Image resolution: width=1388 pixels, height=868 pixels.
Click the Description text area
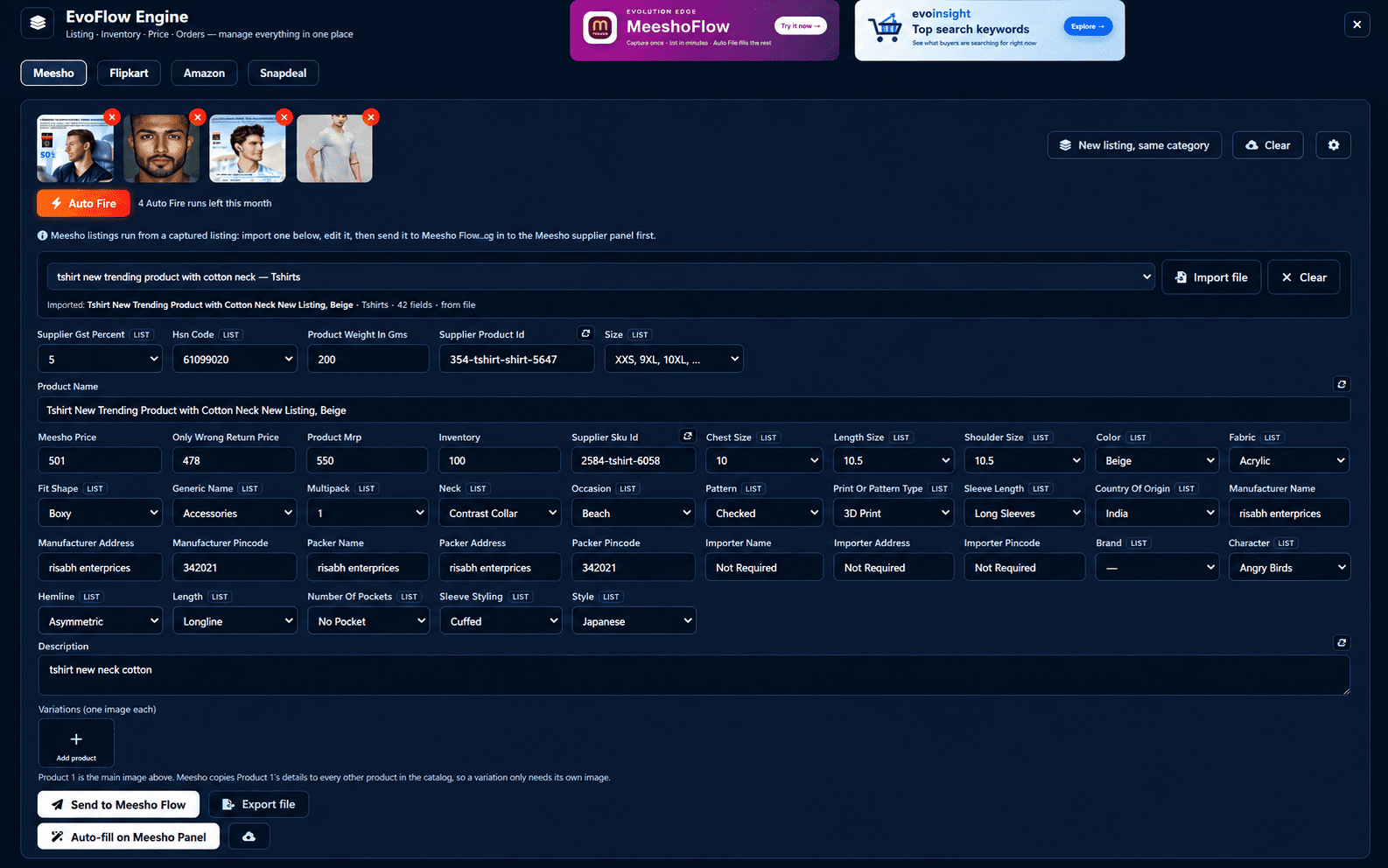click(x=693, y=675)
